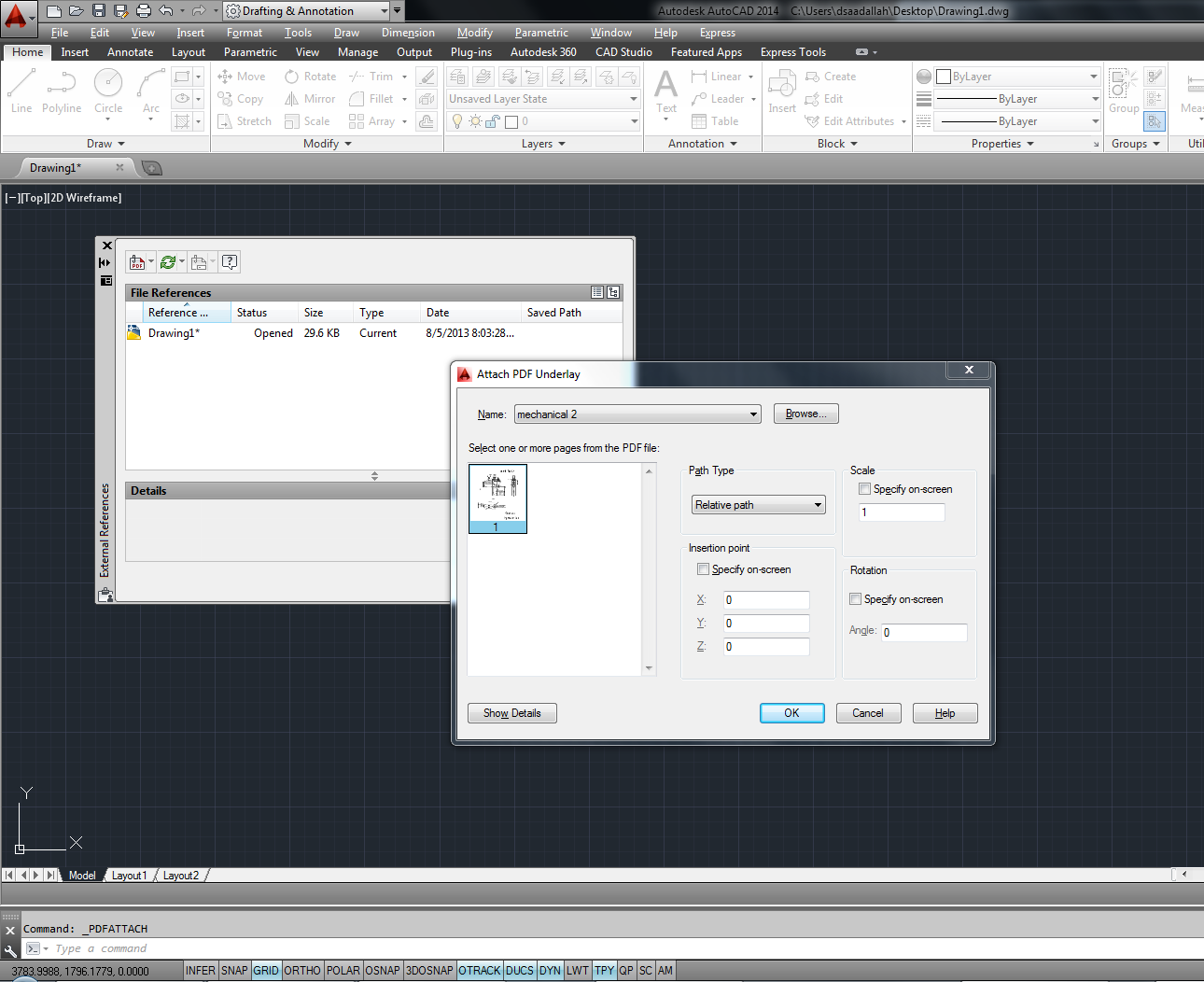This screenshot has width=1204, height=982.
Task: Click the Scale tool
Action: click(307, 121)
